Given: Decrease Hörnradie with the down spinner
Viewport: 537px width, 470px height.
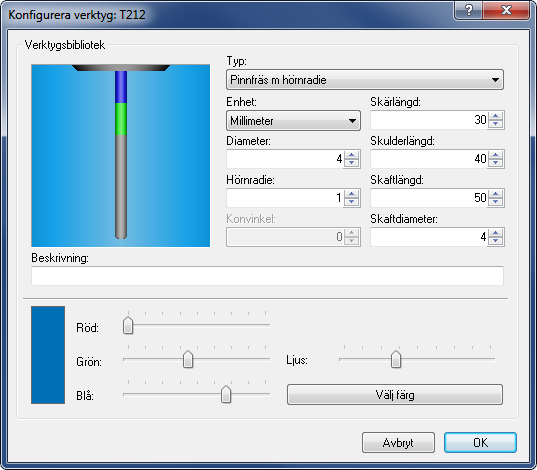Looking at the screenshot, I should 351,202.
